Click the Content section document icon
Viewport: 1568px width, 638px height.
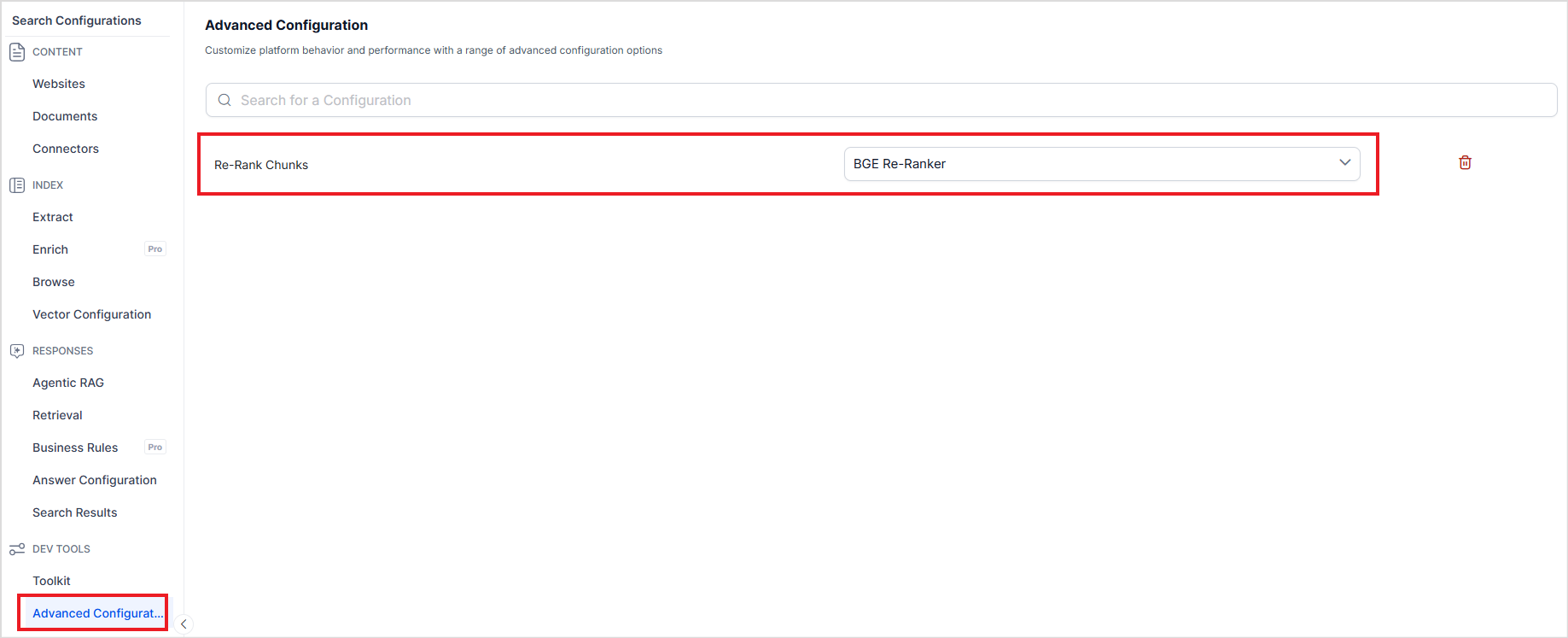(x=16, y=52)
